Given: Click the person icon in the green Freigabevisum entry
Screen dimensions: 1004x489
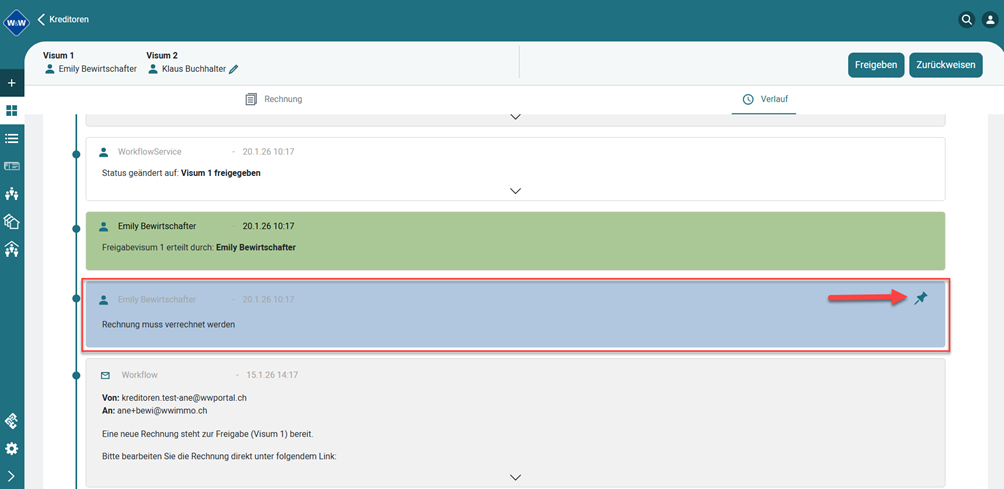Looking at the screenshot, I should click(x=103, y=226).
